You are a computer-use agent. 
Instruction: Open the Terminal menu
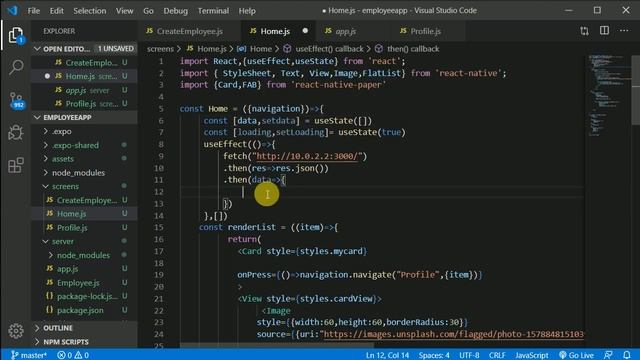[x=213, y=11]
